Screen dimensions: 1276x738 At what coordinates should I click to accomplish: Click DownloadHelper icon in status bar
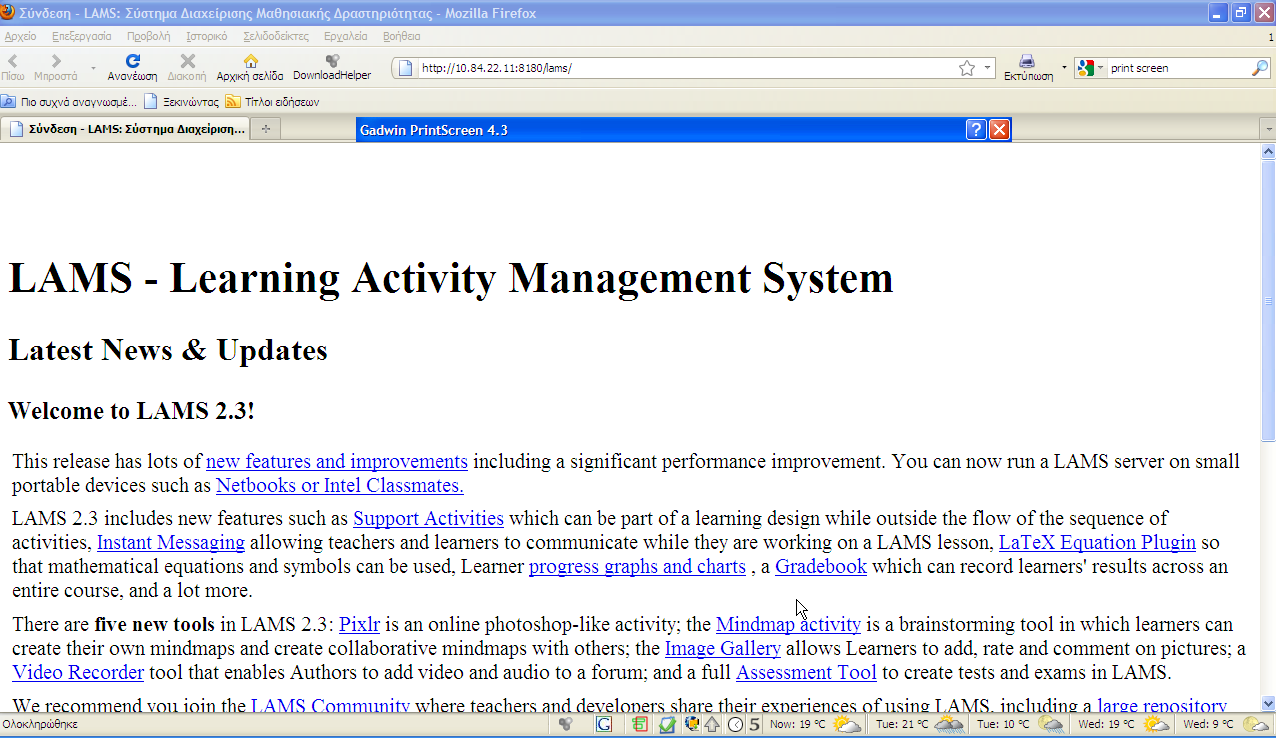tap(566, 724)
